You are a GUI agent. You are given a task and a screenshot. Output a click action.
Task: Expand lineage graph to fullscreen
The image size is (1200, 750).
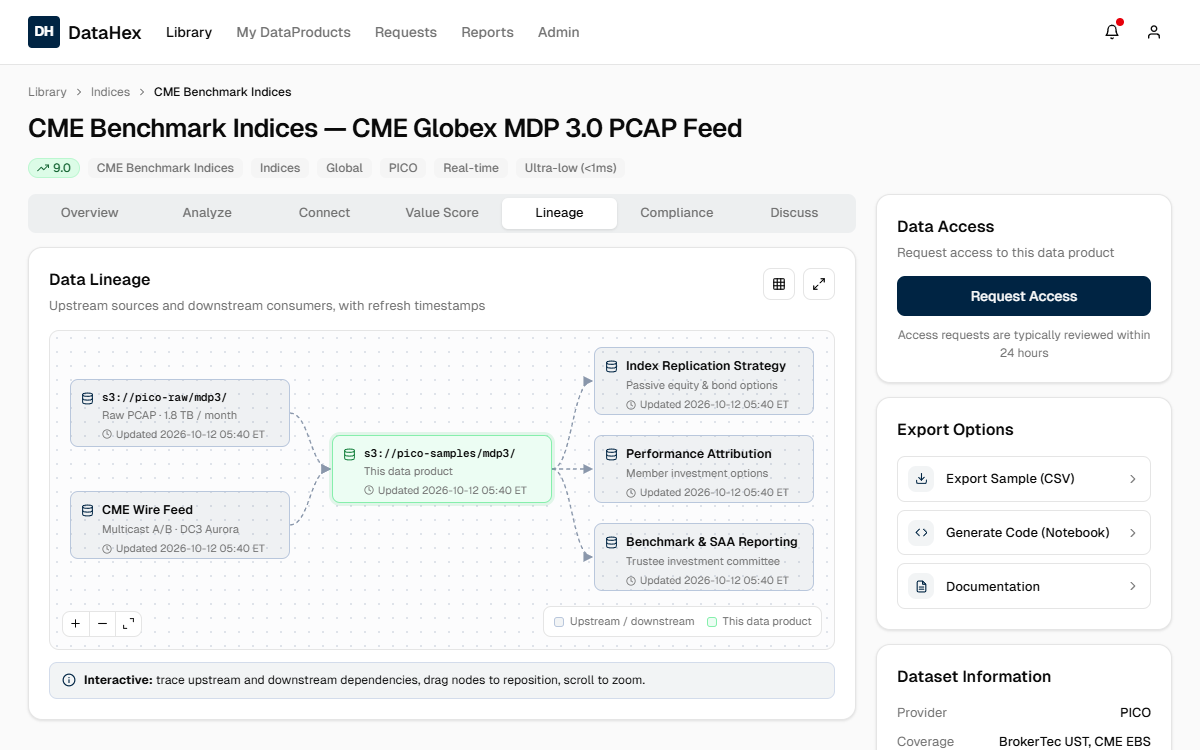[x=819, y=284]
